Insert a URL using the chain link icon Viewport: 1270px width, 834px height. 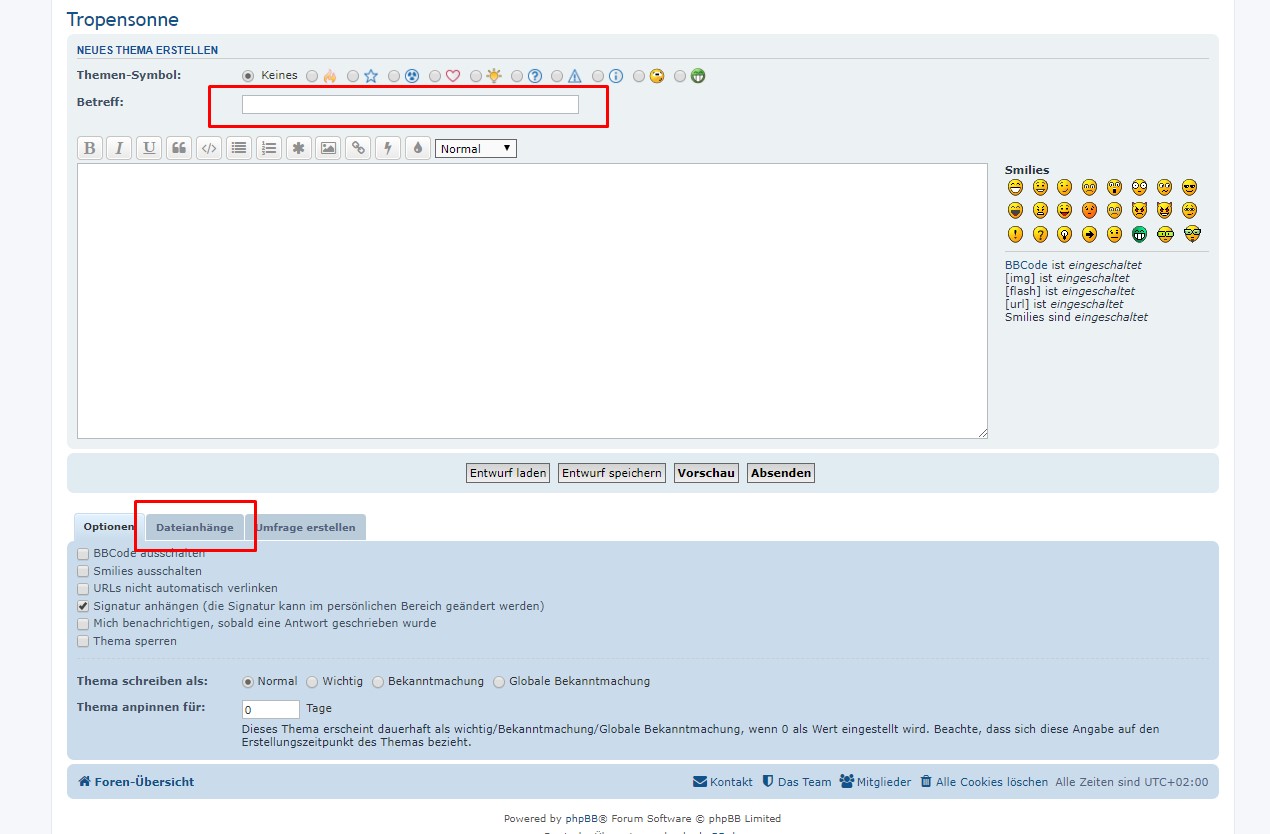point(358,148)
